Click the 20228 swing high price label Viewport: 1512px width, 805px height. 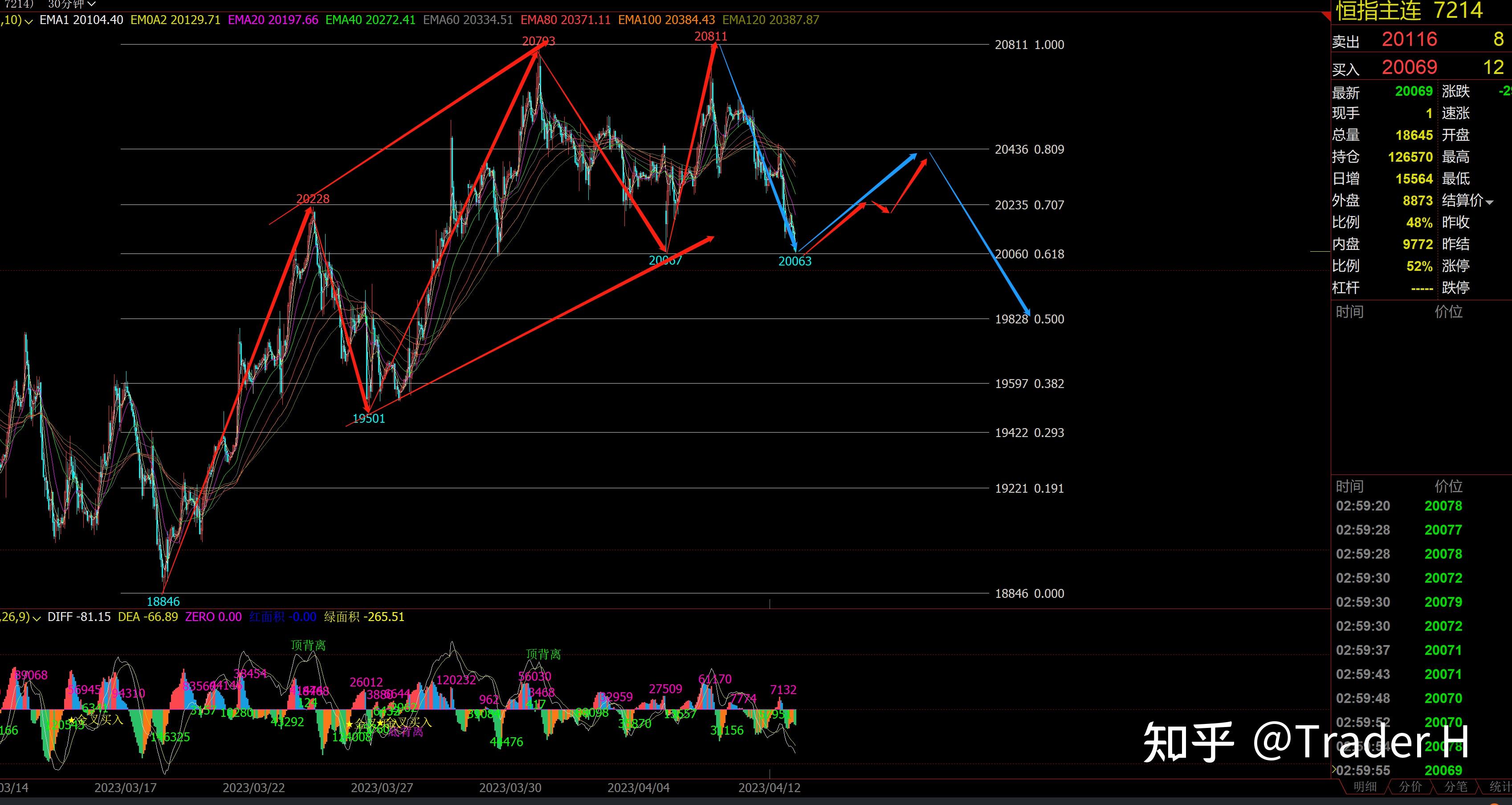pyautogui.click(x=313, y=199)
